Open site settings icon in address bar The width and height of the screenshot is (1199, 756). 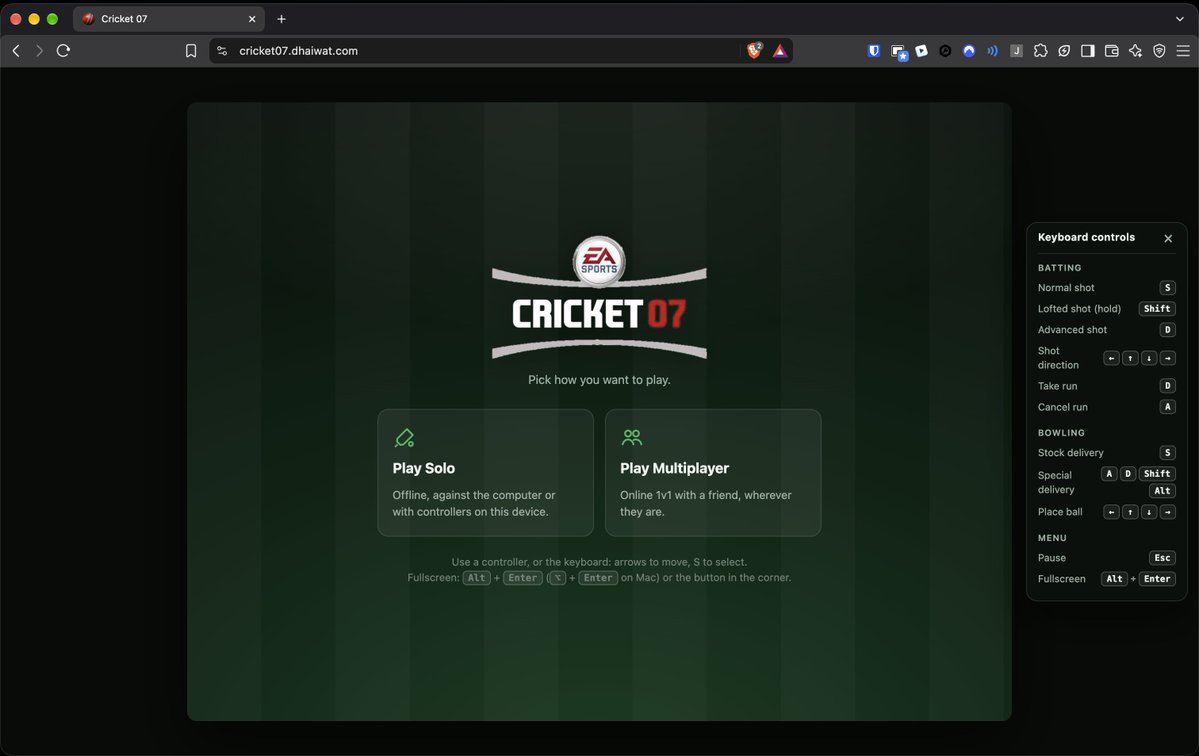[222, 50]
